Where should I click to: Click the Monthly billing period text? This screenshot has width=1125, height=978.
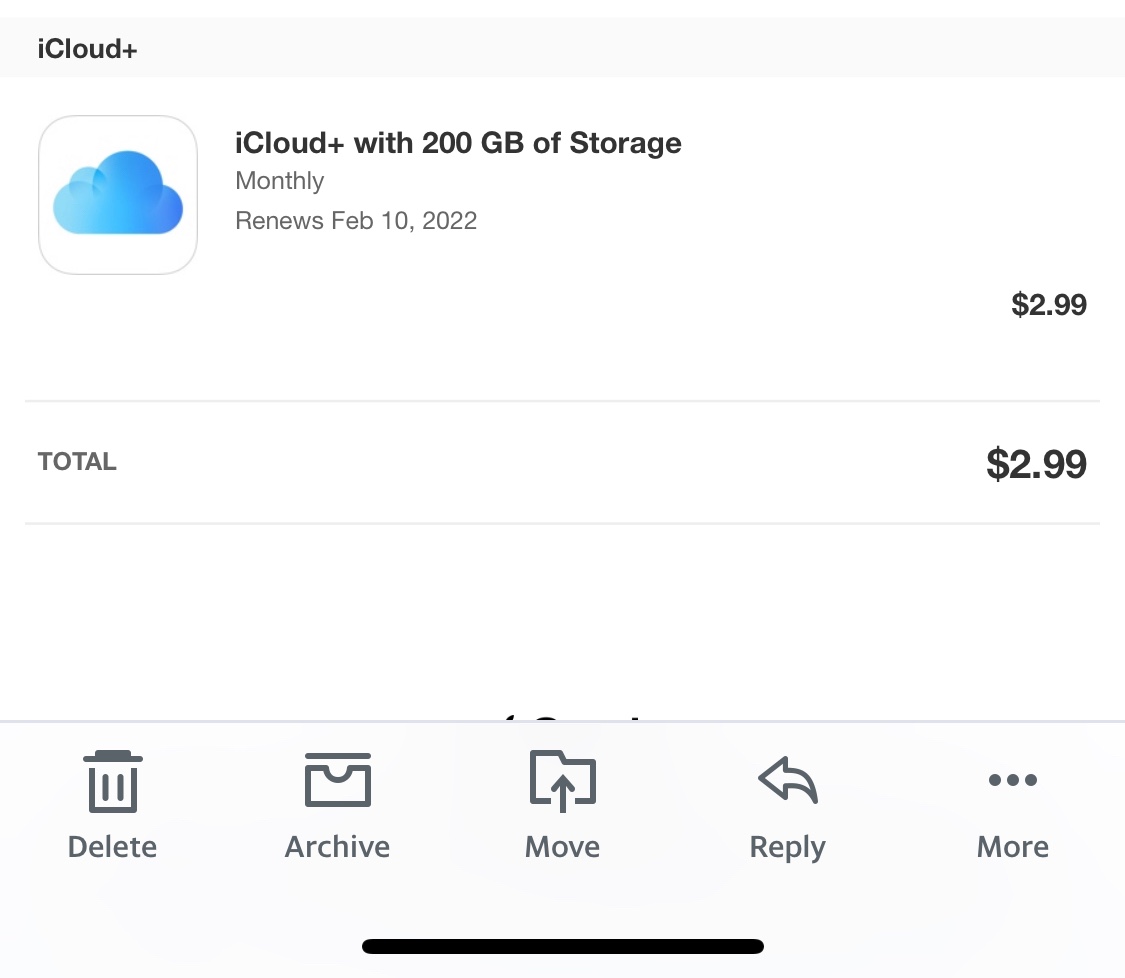[280, 181]
